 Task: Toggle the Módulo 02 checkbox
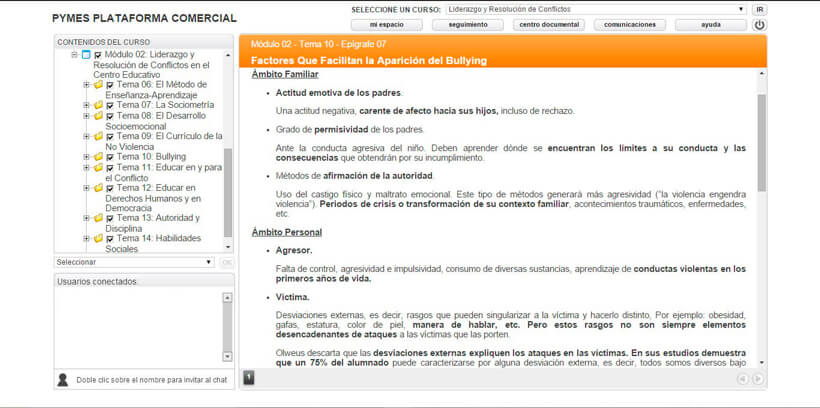pos(98,55)
